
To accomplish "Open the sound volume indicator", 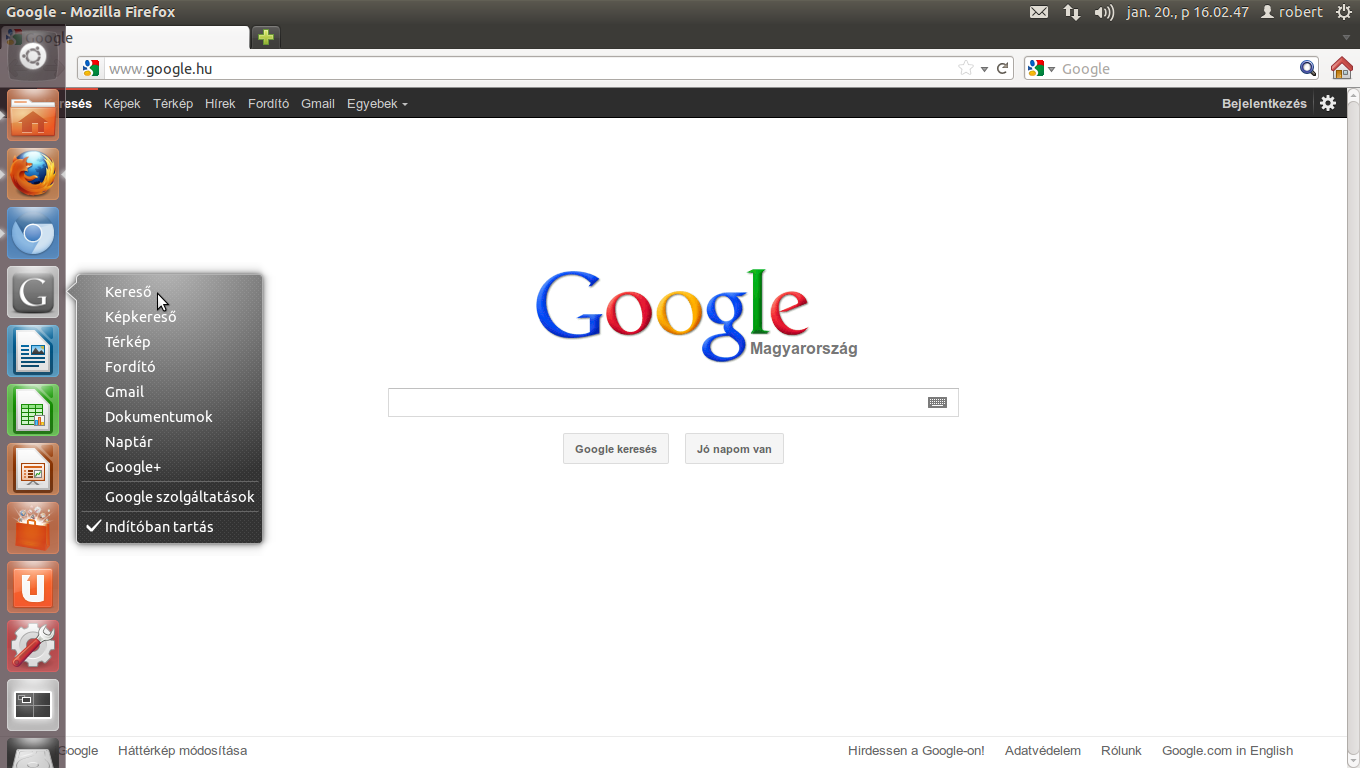I will [1104, 12].
